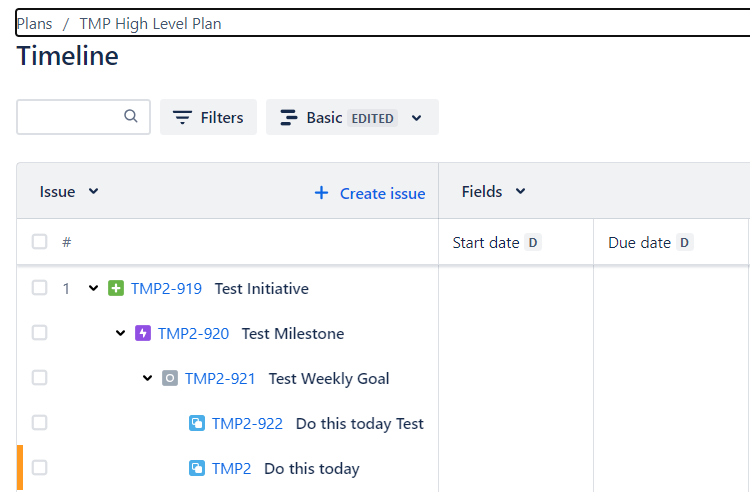The width and height of the screenshot is (750, 492).
Task: Click the green initiative icon for TMP2-919
Action: point(116,288)
